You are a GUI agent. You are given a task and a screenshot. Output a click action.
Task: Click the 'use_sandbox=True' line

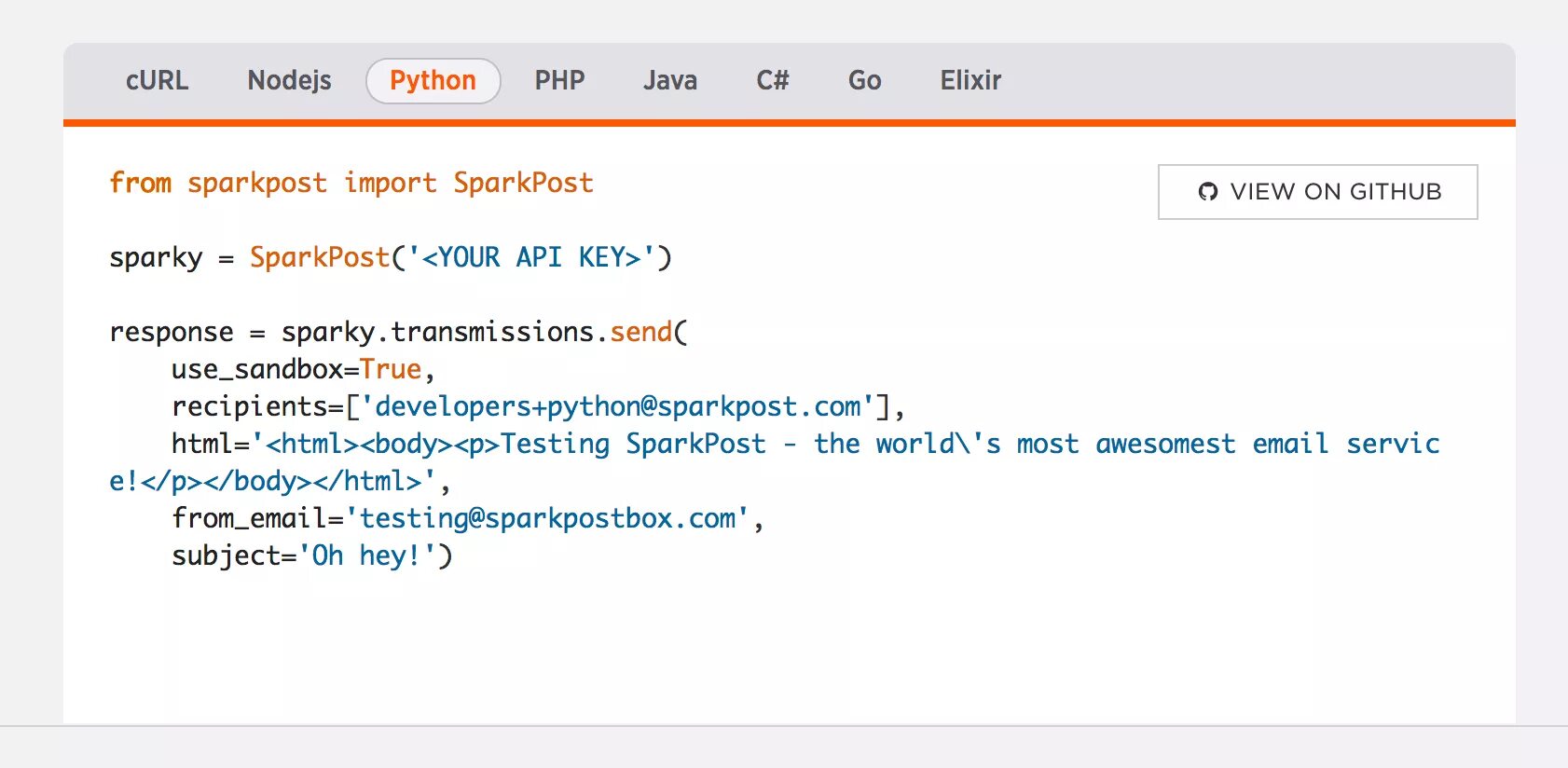click(303, 370)
